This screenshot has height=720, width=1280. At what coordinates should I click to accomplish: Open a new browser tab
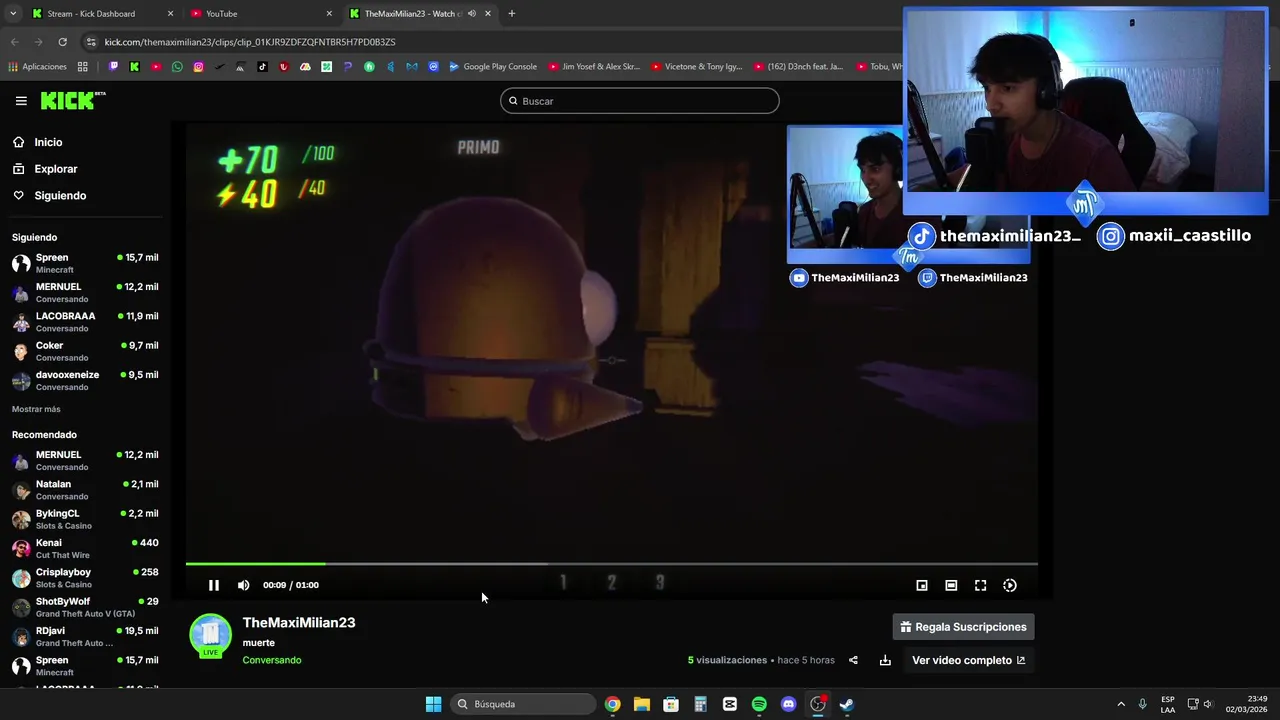511,14
